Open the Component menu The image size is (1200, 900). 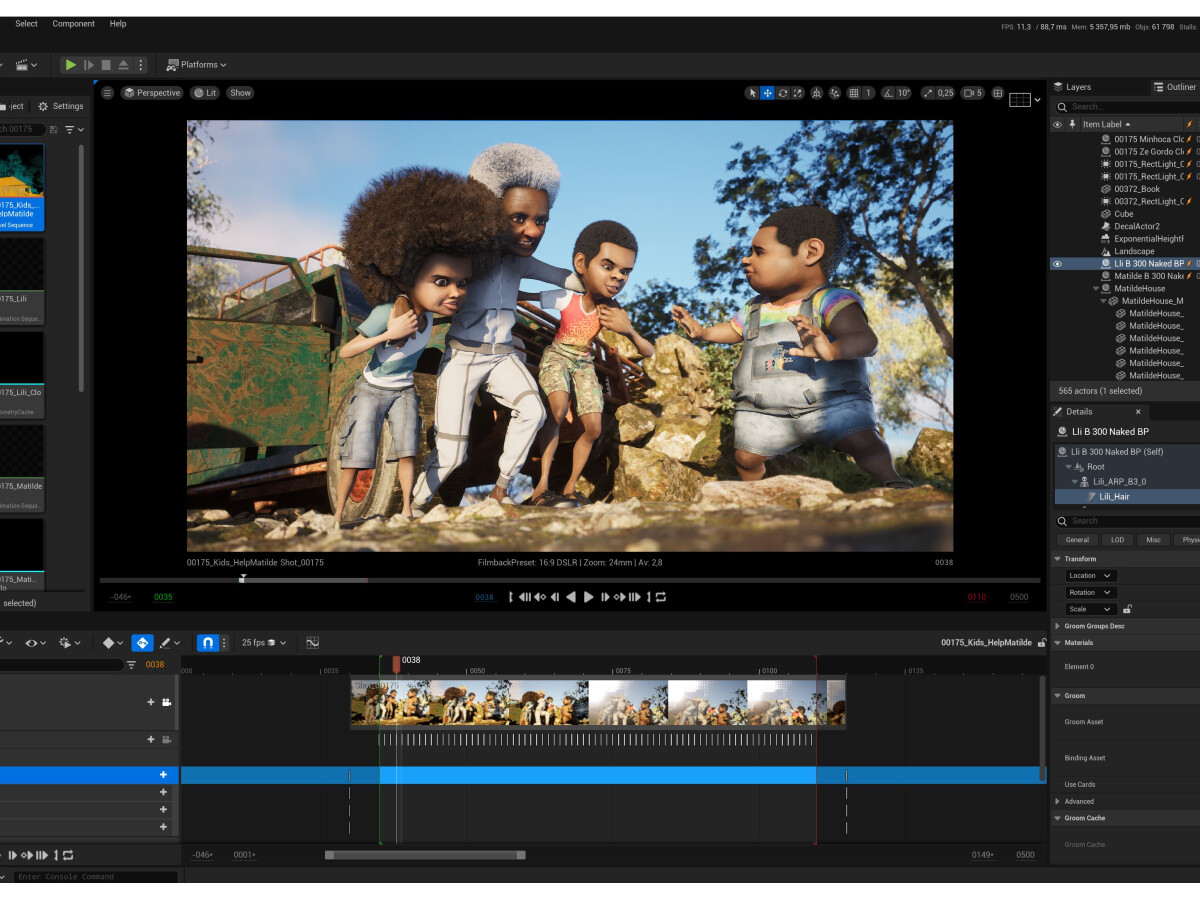[x=73, y=24]
